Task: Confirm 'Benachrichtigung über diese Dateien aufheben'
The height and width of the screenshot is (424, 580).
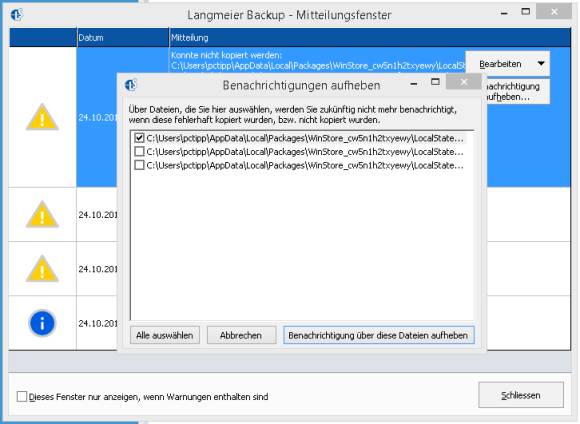Action: [x=378, y=335]
